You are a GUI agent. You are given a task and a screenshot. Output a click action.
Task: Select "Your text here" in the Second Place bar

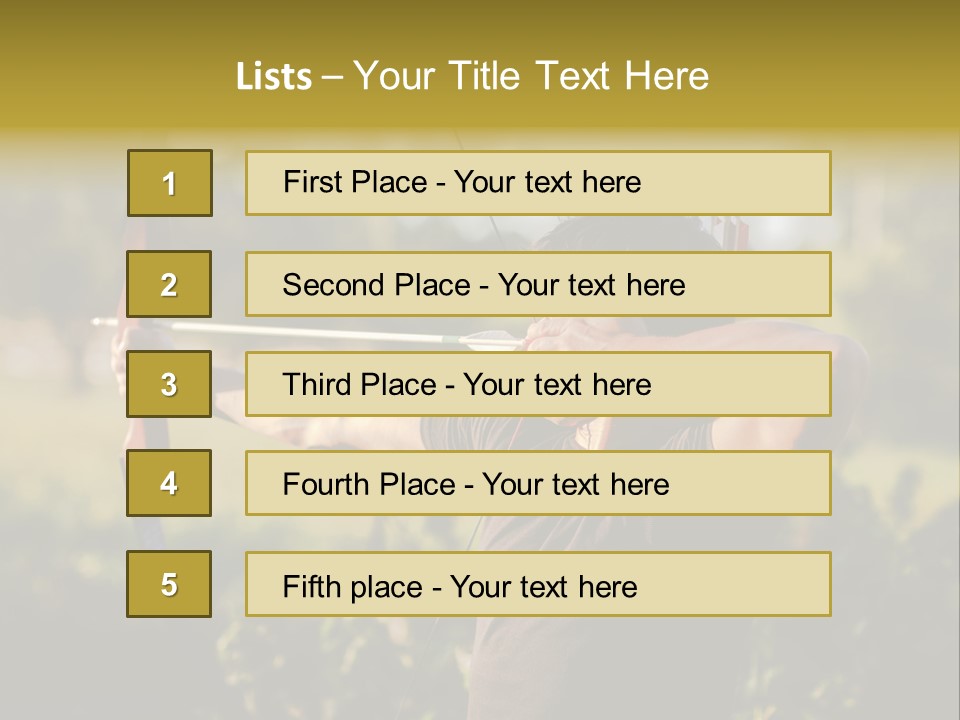(591, 285)
